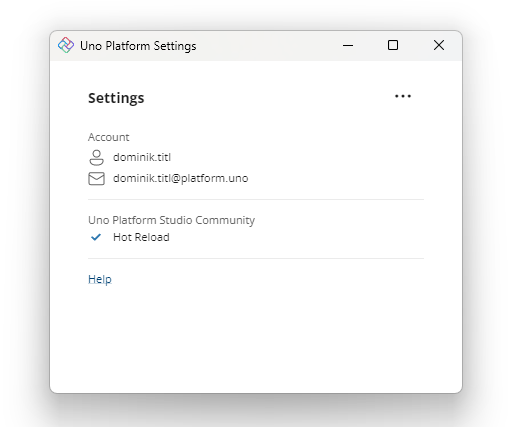
Task: Click the divider line below Hot Reload
Action: (x=256, y=258)
